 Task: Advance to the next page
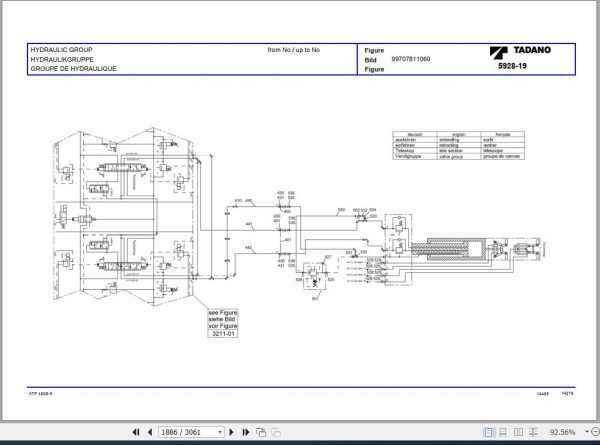(x=231, y=432)
